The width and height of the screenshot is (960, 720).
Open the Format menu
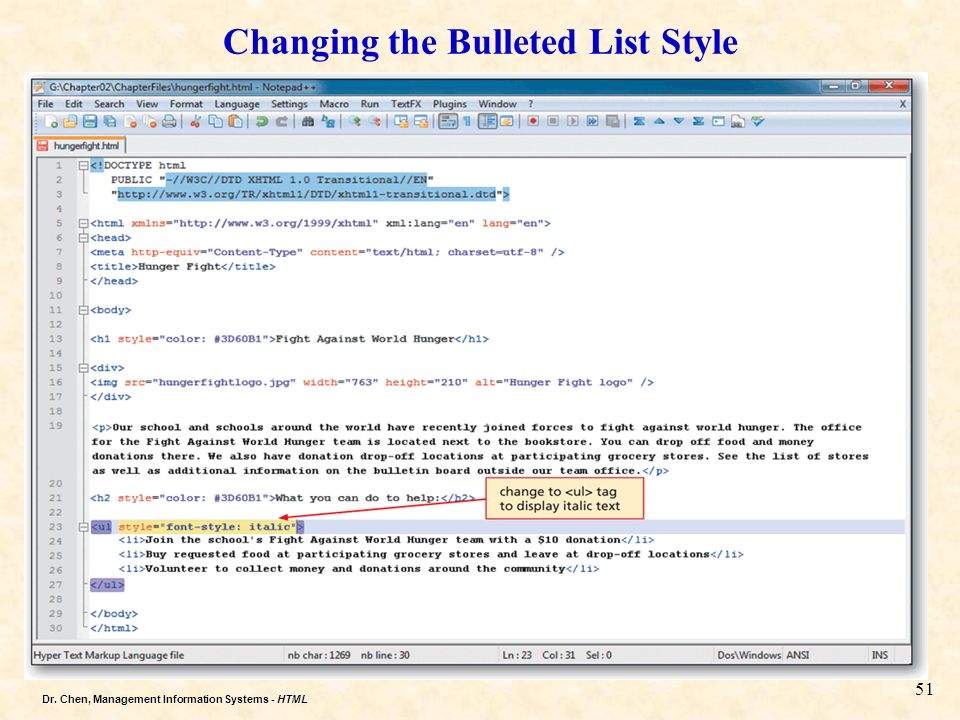click(x=186, y=104)
